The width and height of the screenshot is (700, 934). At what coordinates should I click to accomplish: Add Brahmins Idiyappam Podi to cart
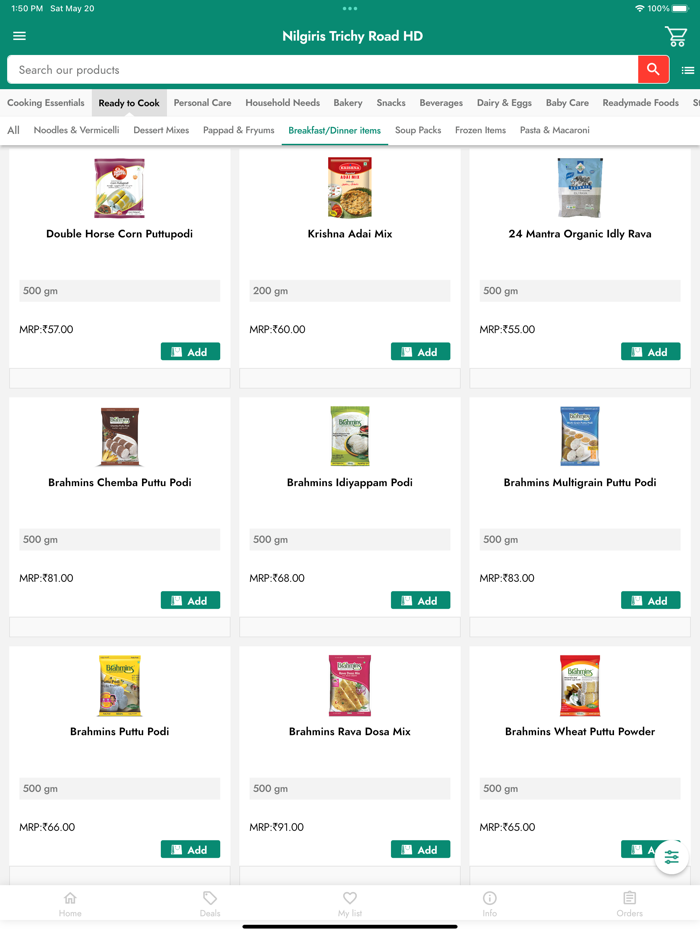click(x=420, y=600)
